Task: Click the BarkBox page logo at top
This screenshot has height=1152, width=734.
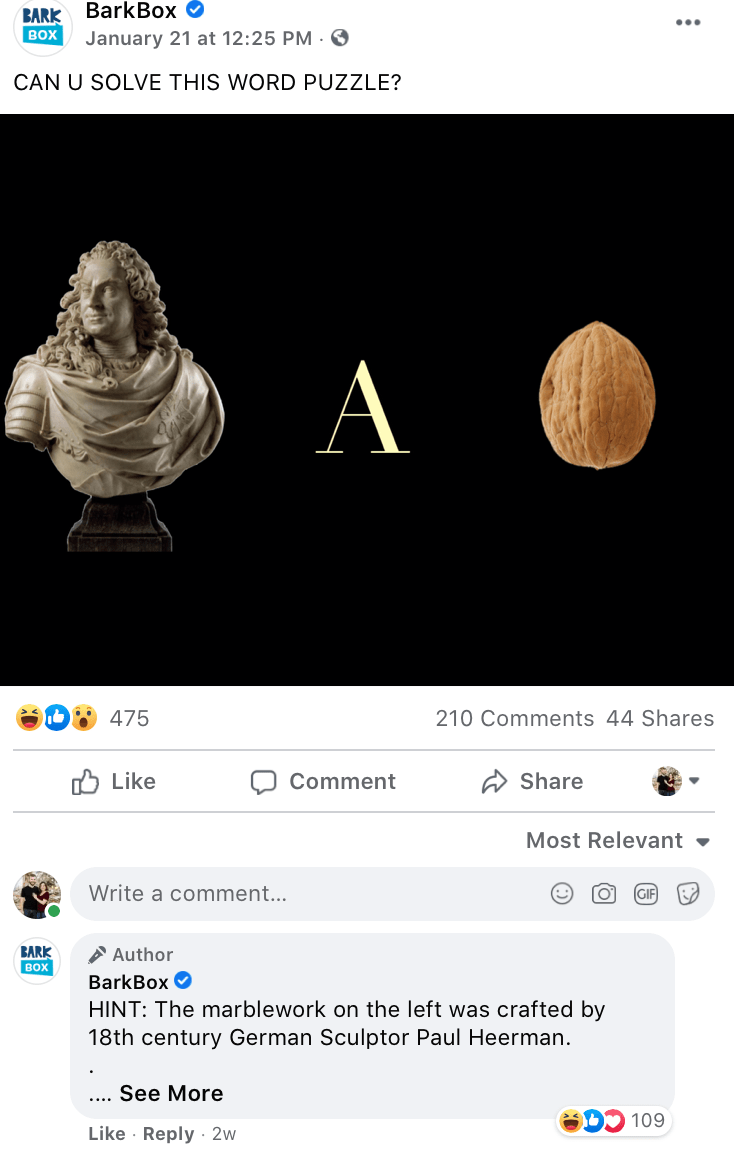Action: (42, 26)
